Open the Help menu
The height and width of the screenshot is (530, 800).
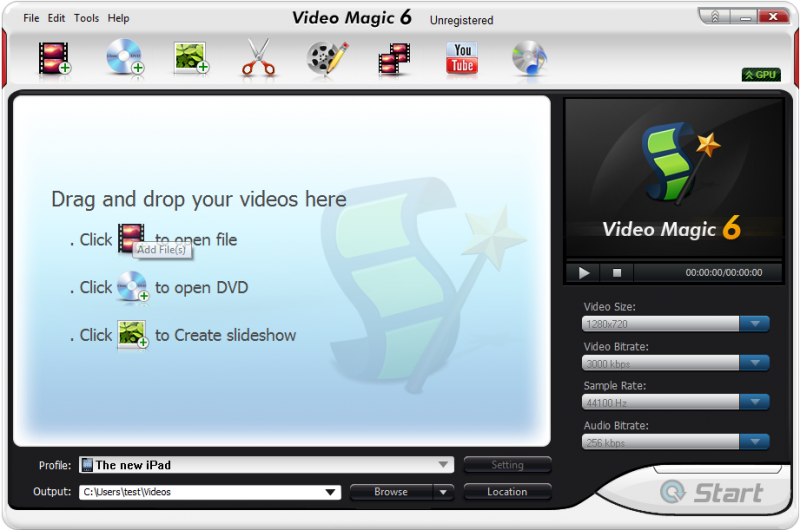coord(118,18)
